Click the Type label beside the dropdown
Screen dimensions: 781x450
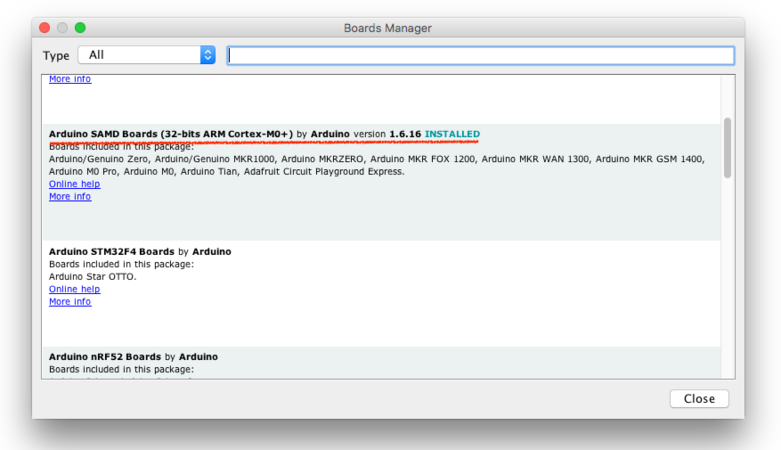click(x=56, y=55)
